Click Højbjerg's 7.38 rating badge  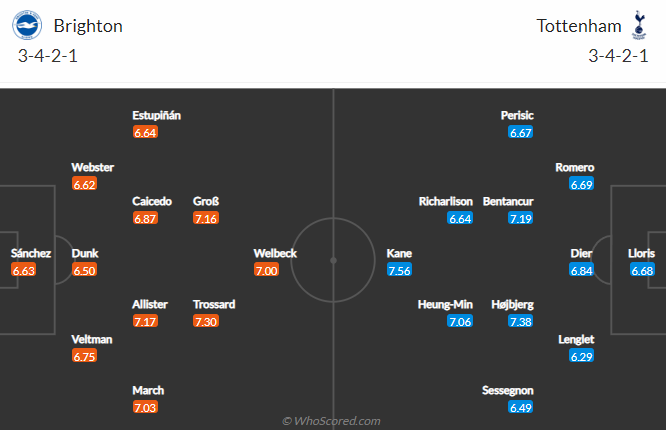point(520,321)
